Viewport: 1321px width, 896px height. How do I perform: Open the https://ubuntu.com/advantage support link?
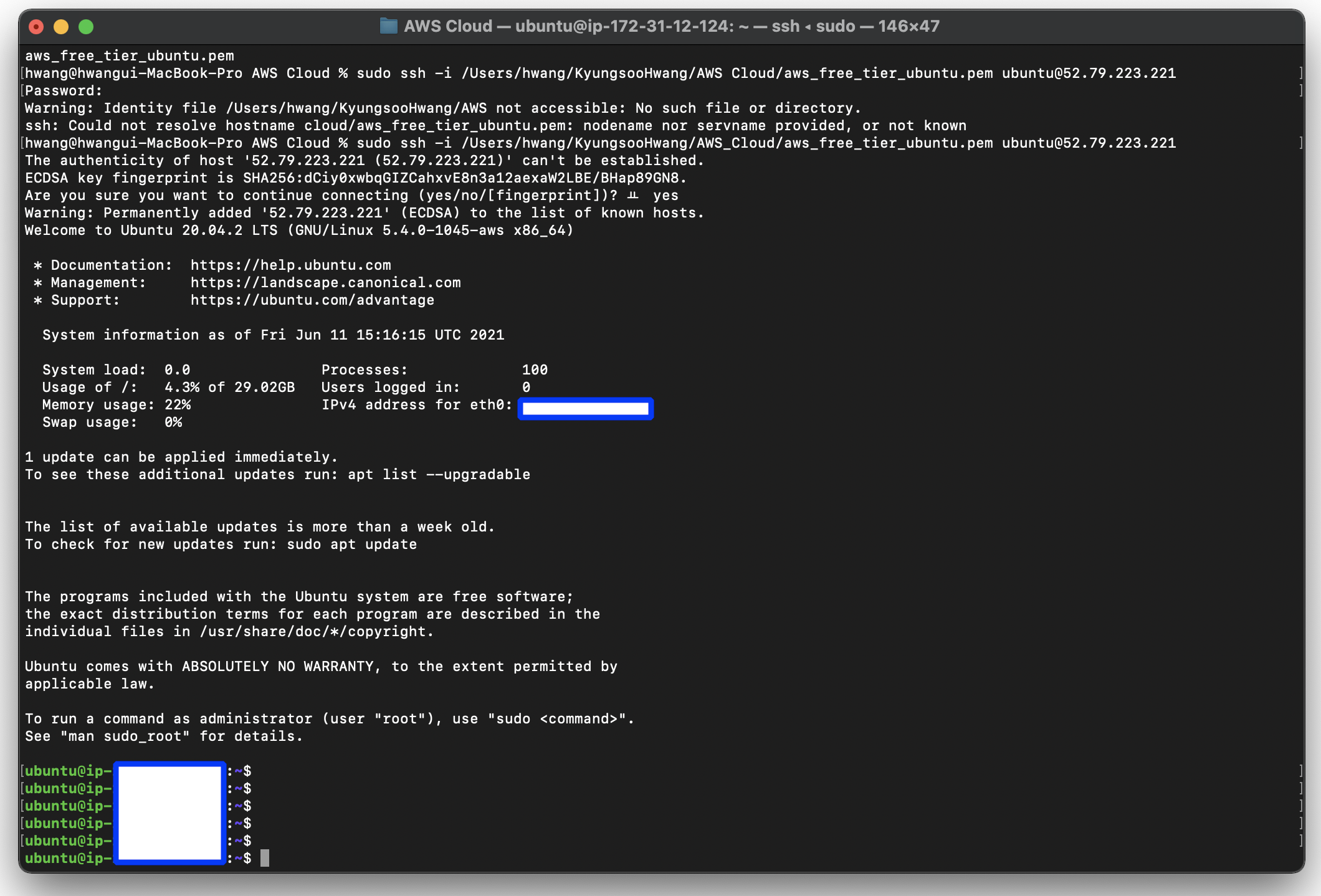(x=312, y=300)
